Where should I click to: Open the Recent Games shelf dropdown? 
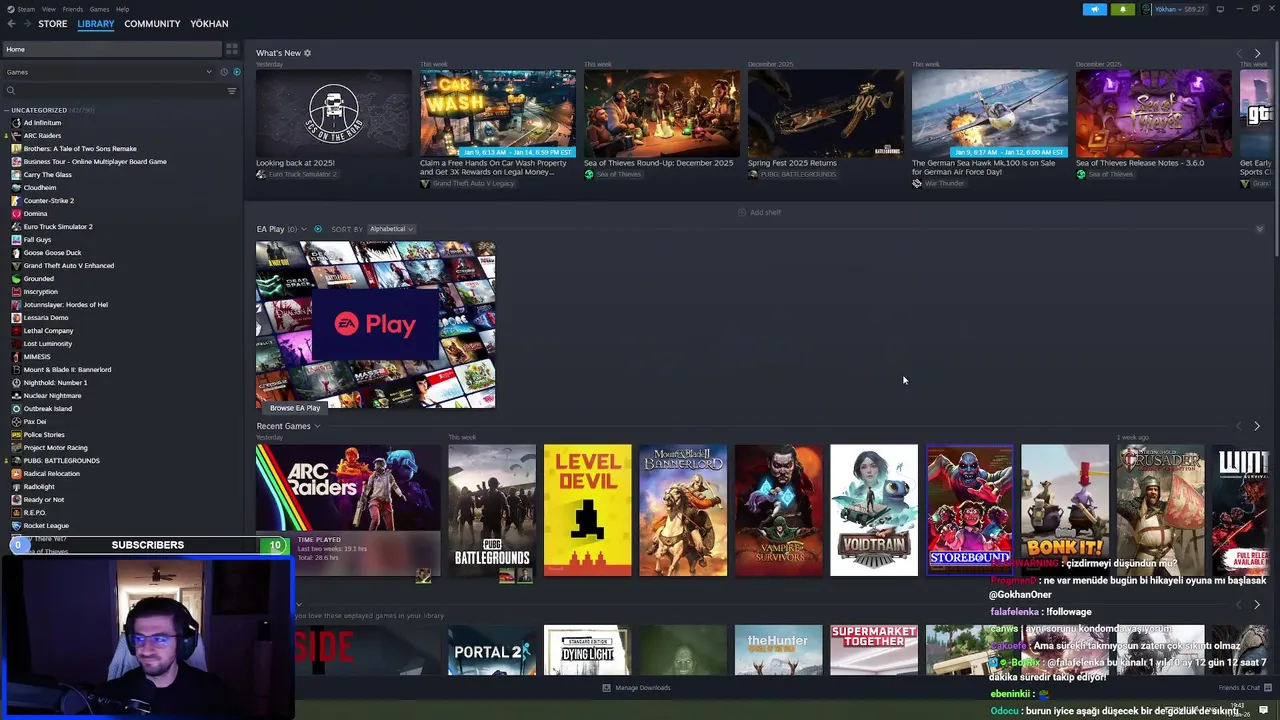(317, 427)
